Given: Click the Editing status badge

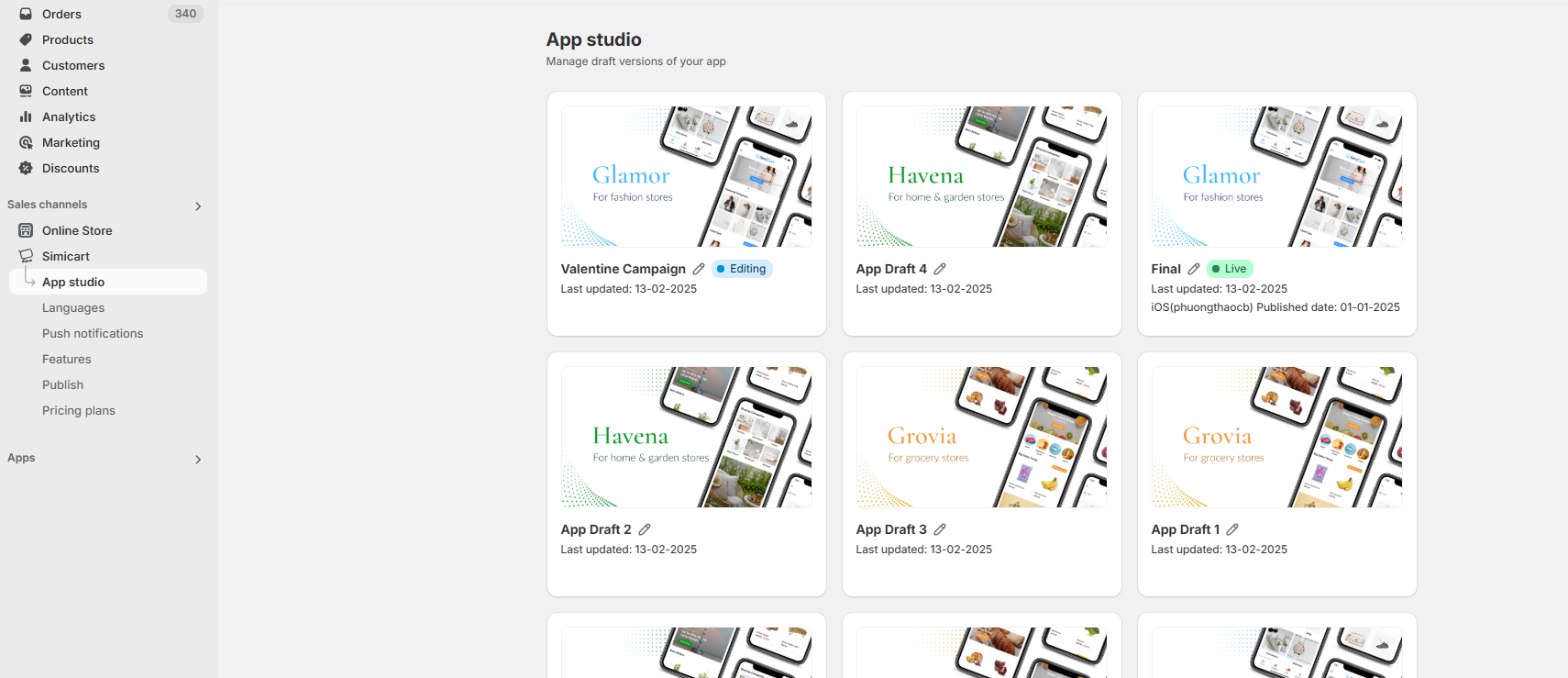Looking at the screenshot, I should [742, 269].
